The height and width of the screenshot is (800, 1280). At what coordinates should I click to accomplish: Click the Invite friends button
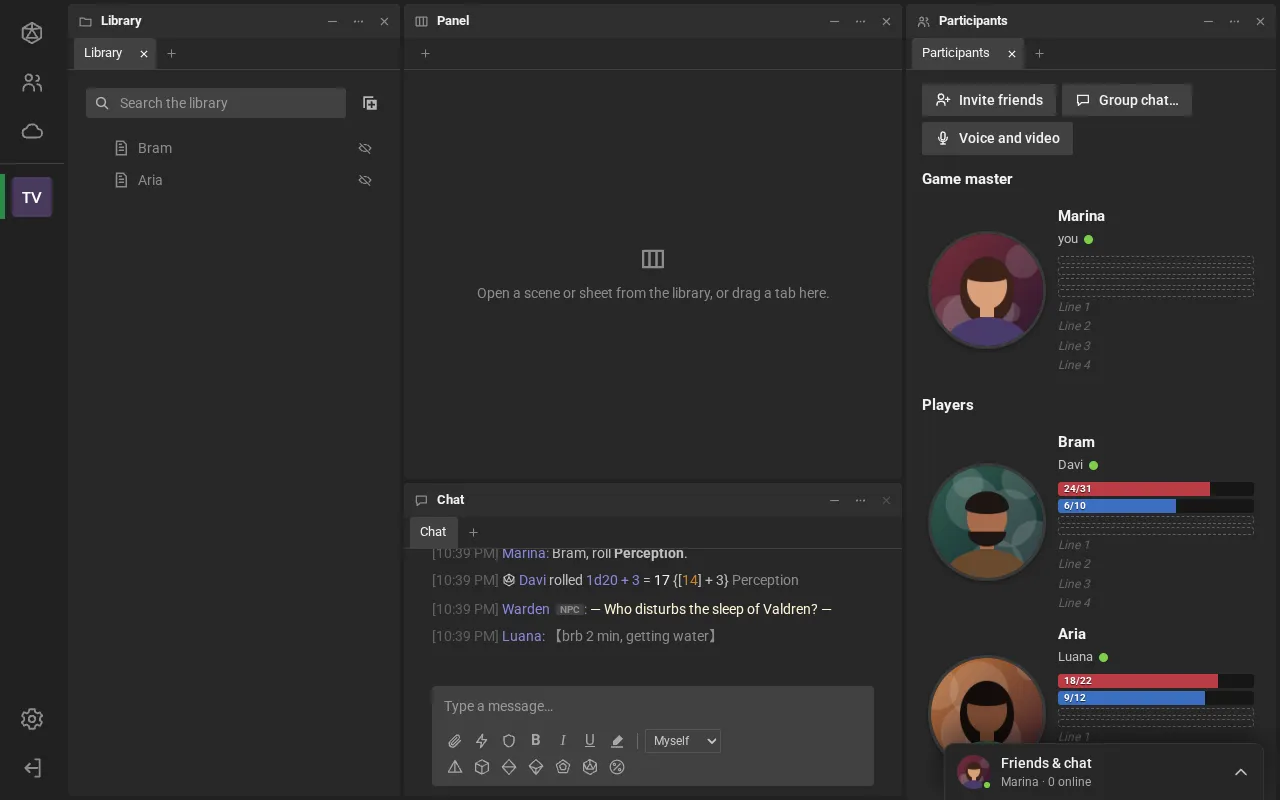[989, 100]
